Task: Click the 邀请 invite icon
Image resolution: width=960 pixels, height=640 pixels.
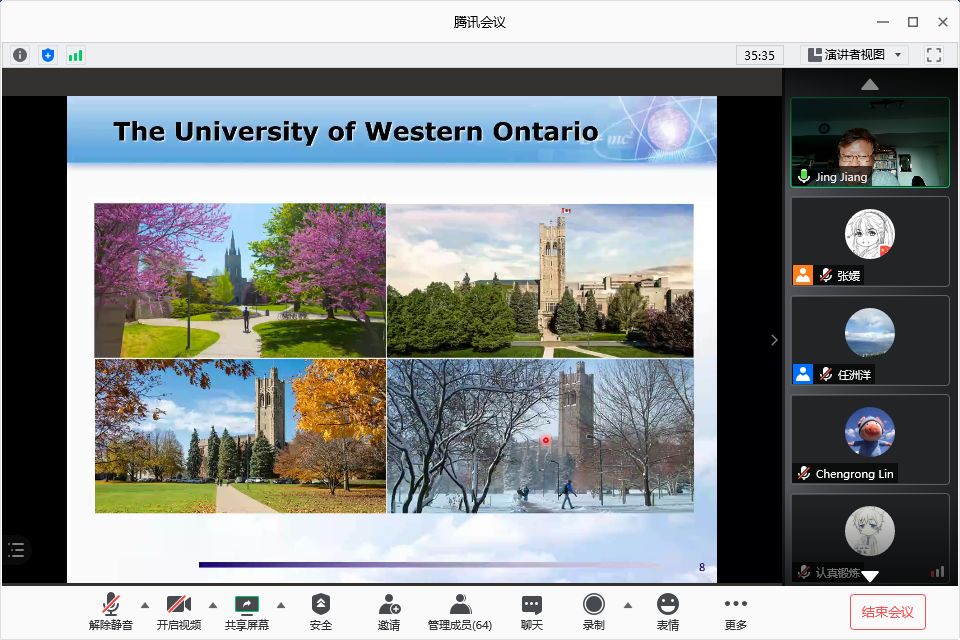Action: point(389,611)
